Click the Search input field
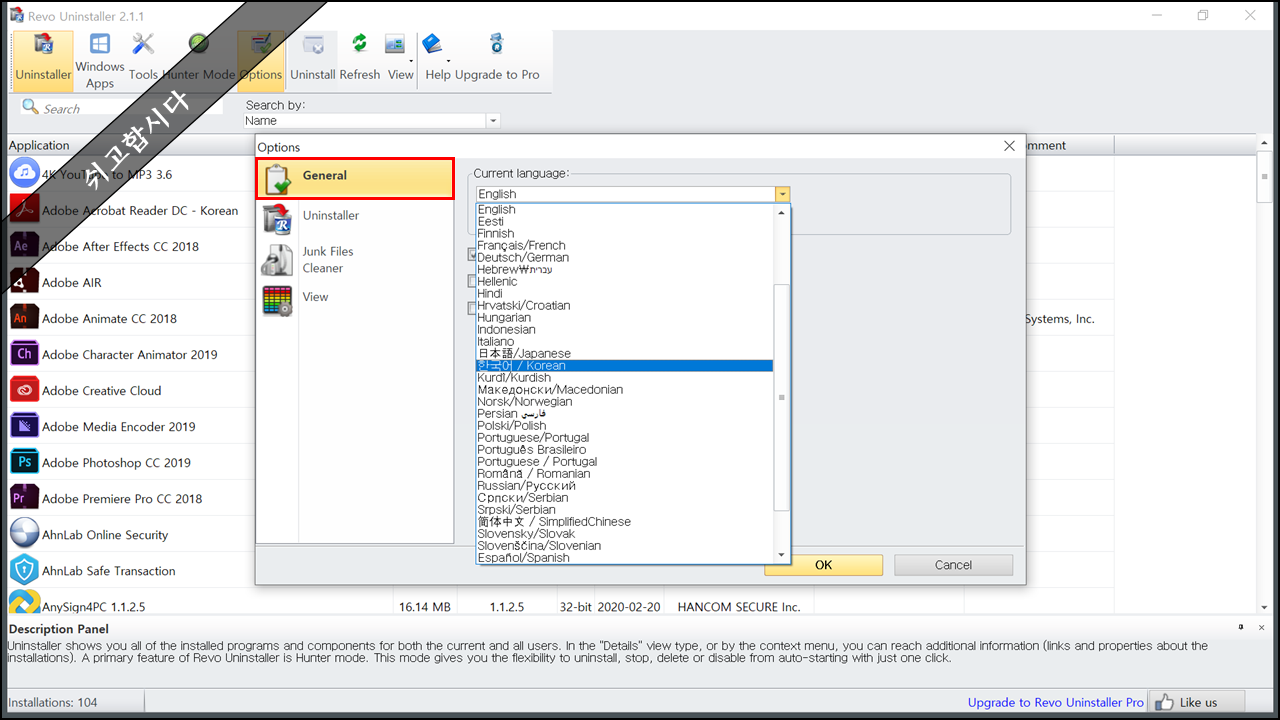Image resolution: width=1280 pixels, height=720 pixels. click(120, 108)
